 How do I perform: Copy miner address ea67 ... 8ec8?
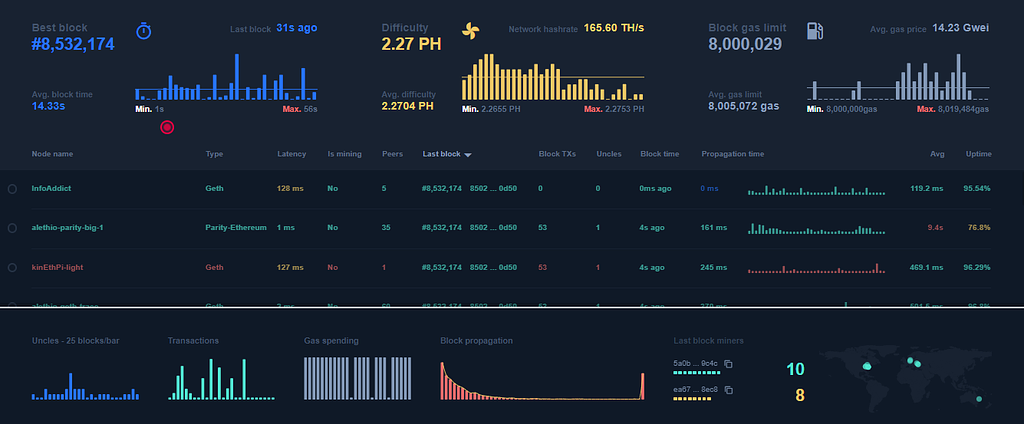tap(729, 390)
